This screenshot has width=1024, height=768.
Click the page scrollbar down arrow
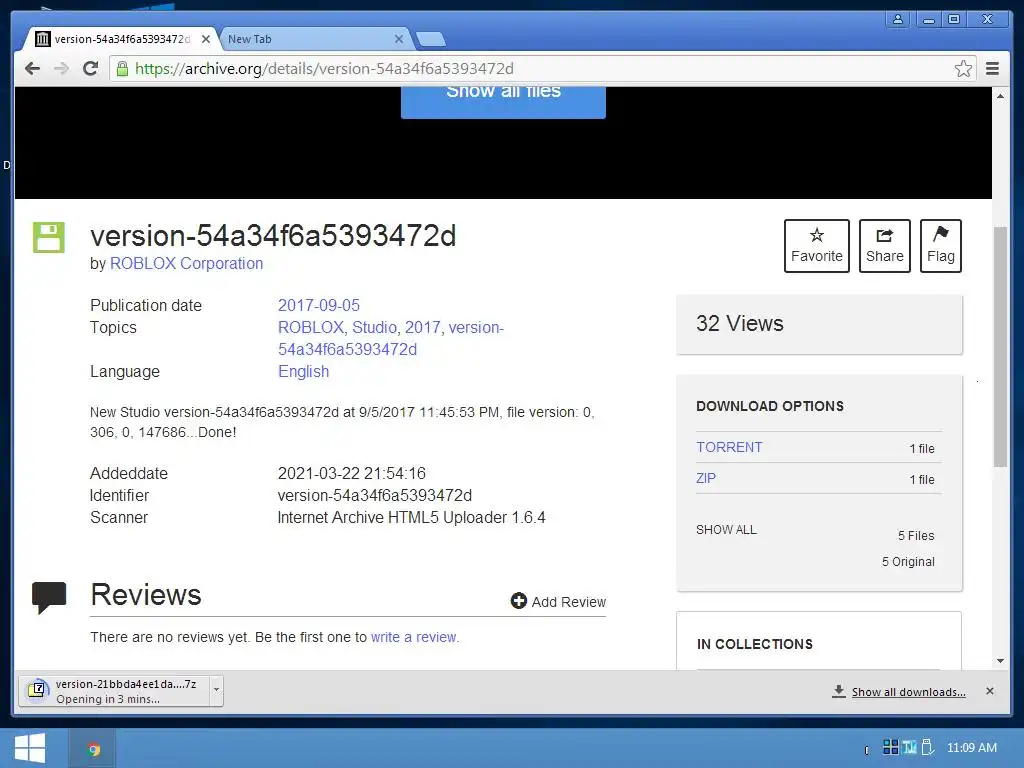[x=1000, y=661]
